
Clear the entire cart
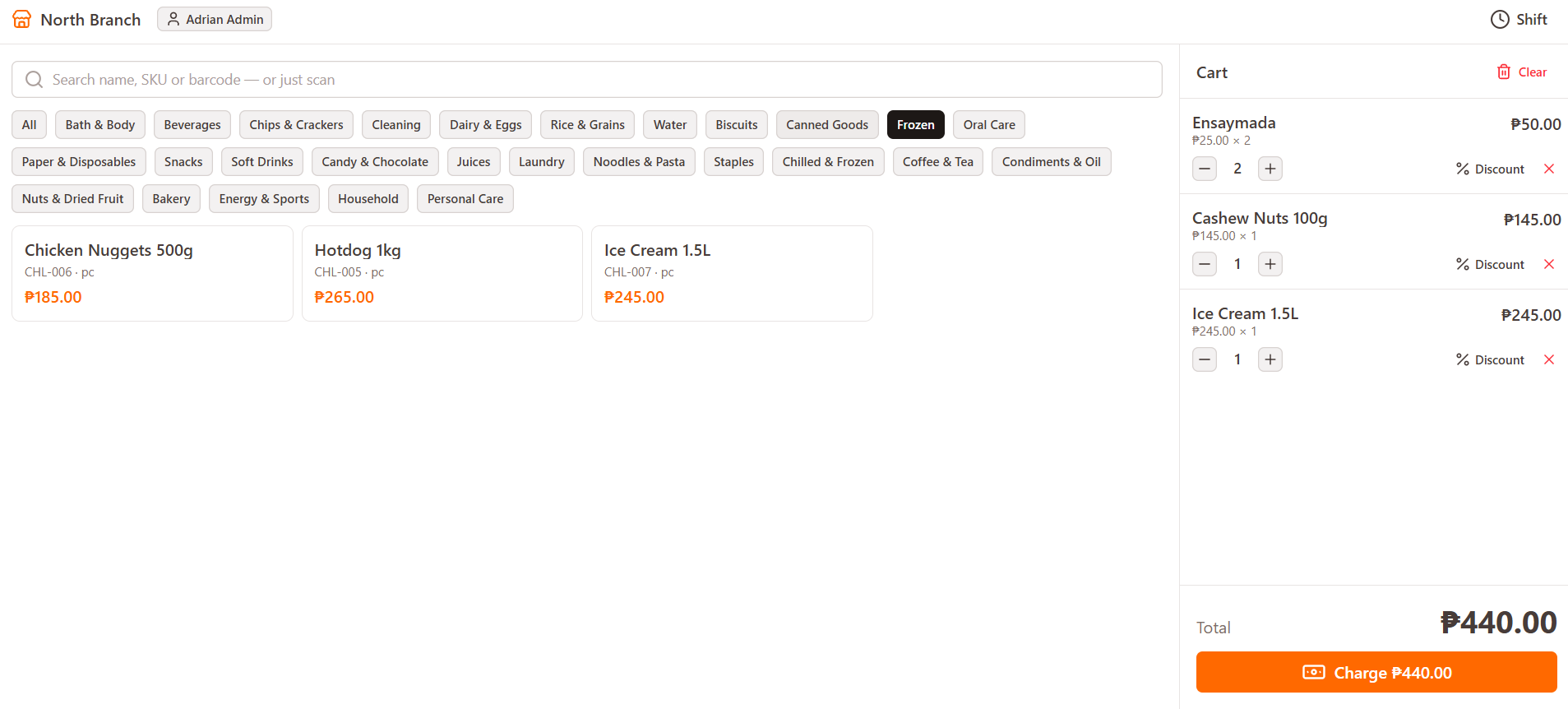1522,72
